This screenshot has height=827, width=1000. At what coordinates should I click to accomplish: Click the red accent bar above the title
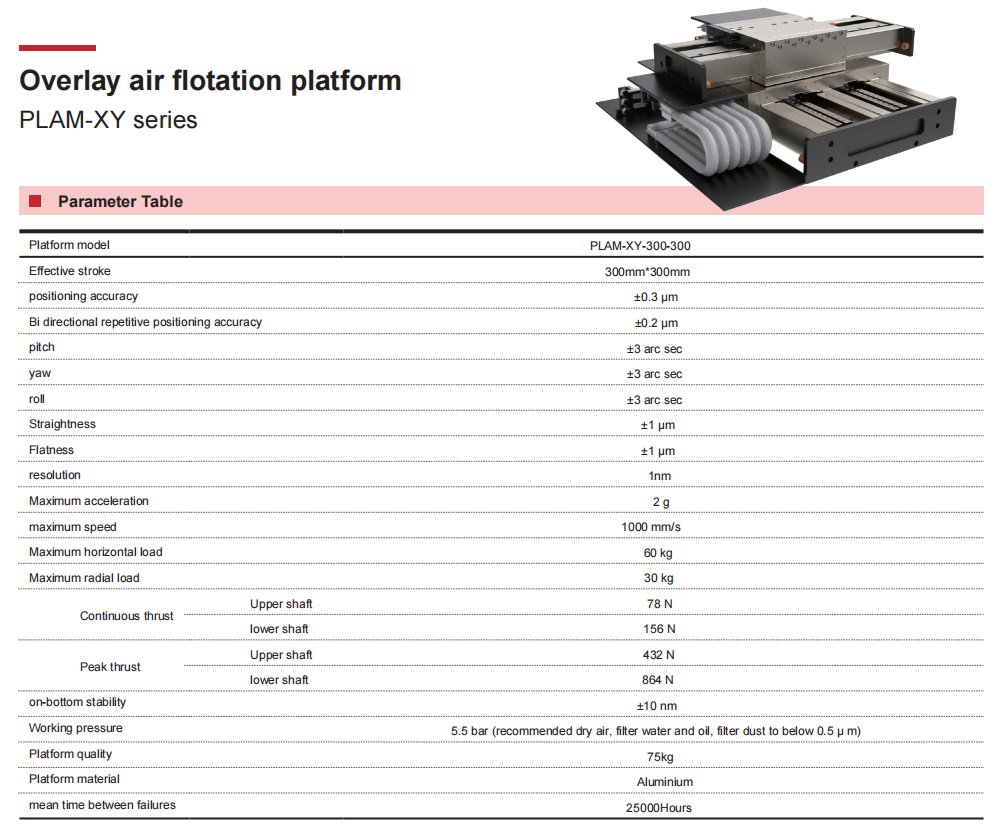[x=58, y=47]
